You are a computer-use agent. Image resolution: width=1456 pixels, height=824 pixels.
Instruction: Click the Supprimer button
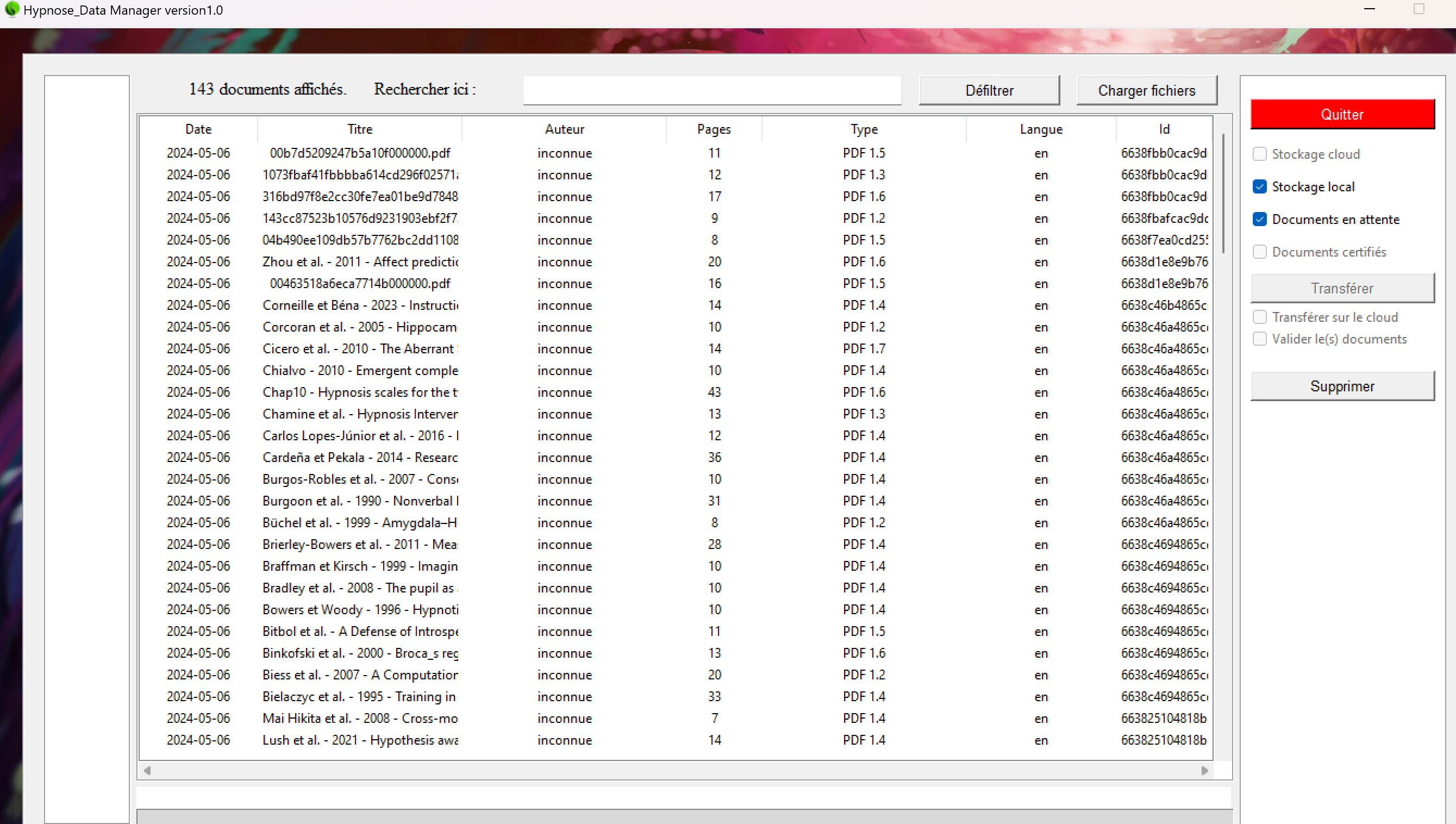pos(1342,386)
